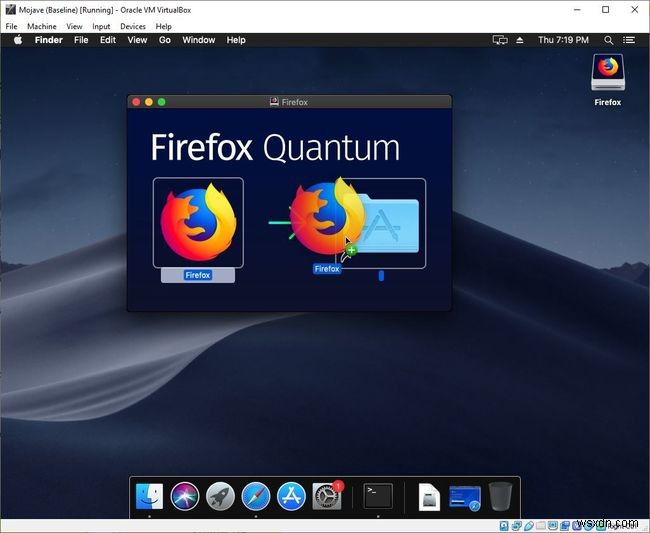Open VirtualBox Devices menu
This screenshot has width=650, height=533.
[x=133, y=27]
